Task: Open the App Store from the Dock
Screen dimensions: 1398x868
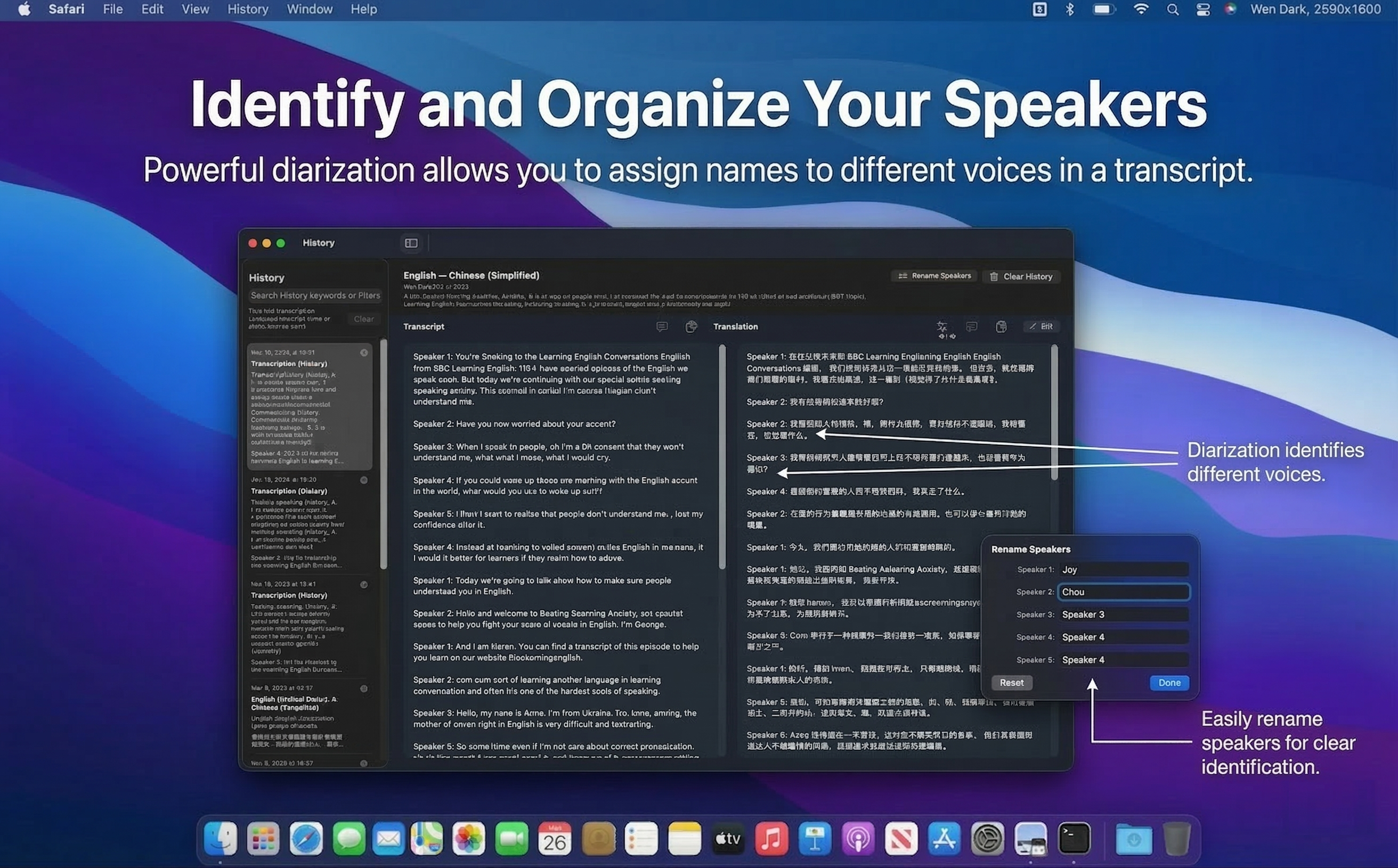Action: (944, 839)
